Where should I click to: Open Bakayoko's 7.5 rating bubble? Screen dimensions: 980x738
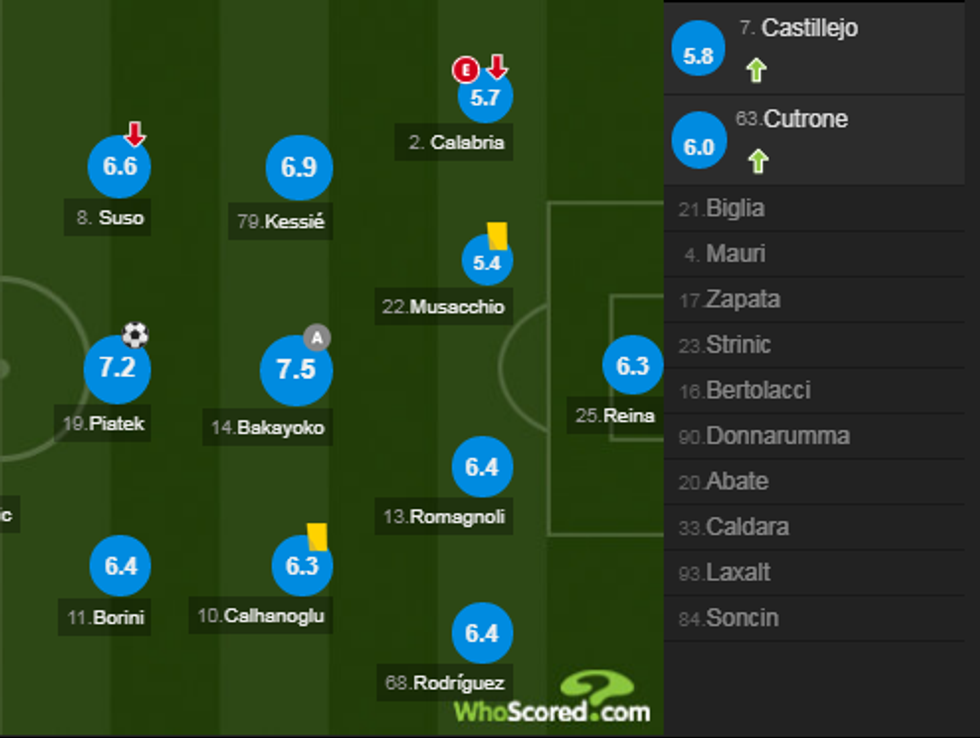coord(296,370)
